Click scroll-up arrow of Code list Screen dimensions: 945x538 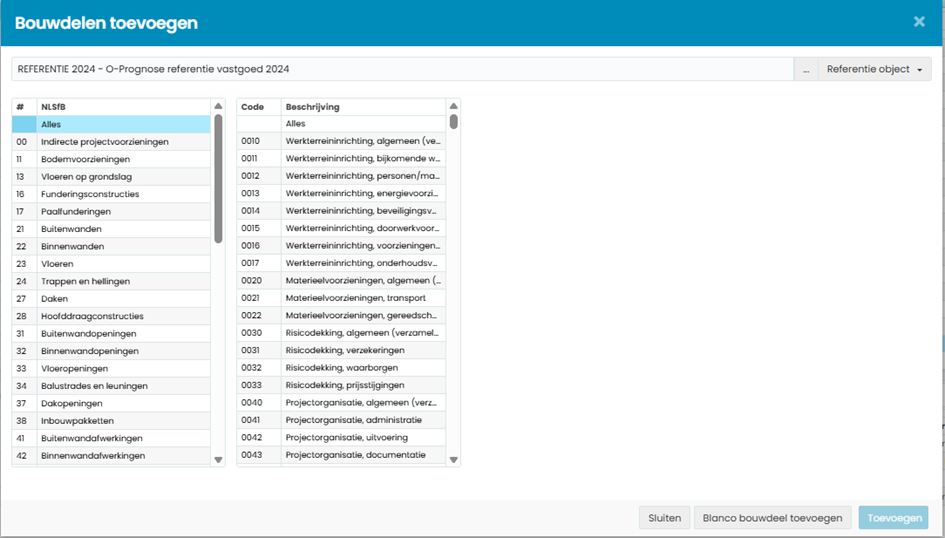453,106
